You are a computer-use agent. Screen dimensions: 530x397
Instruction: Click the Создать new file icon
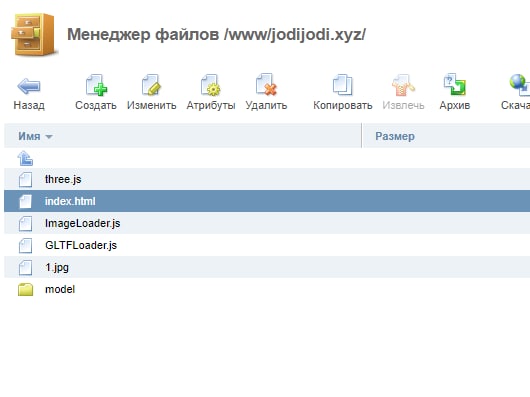click(x=96, y=85)
